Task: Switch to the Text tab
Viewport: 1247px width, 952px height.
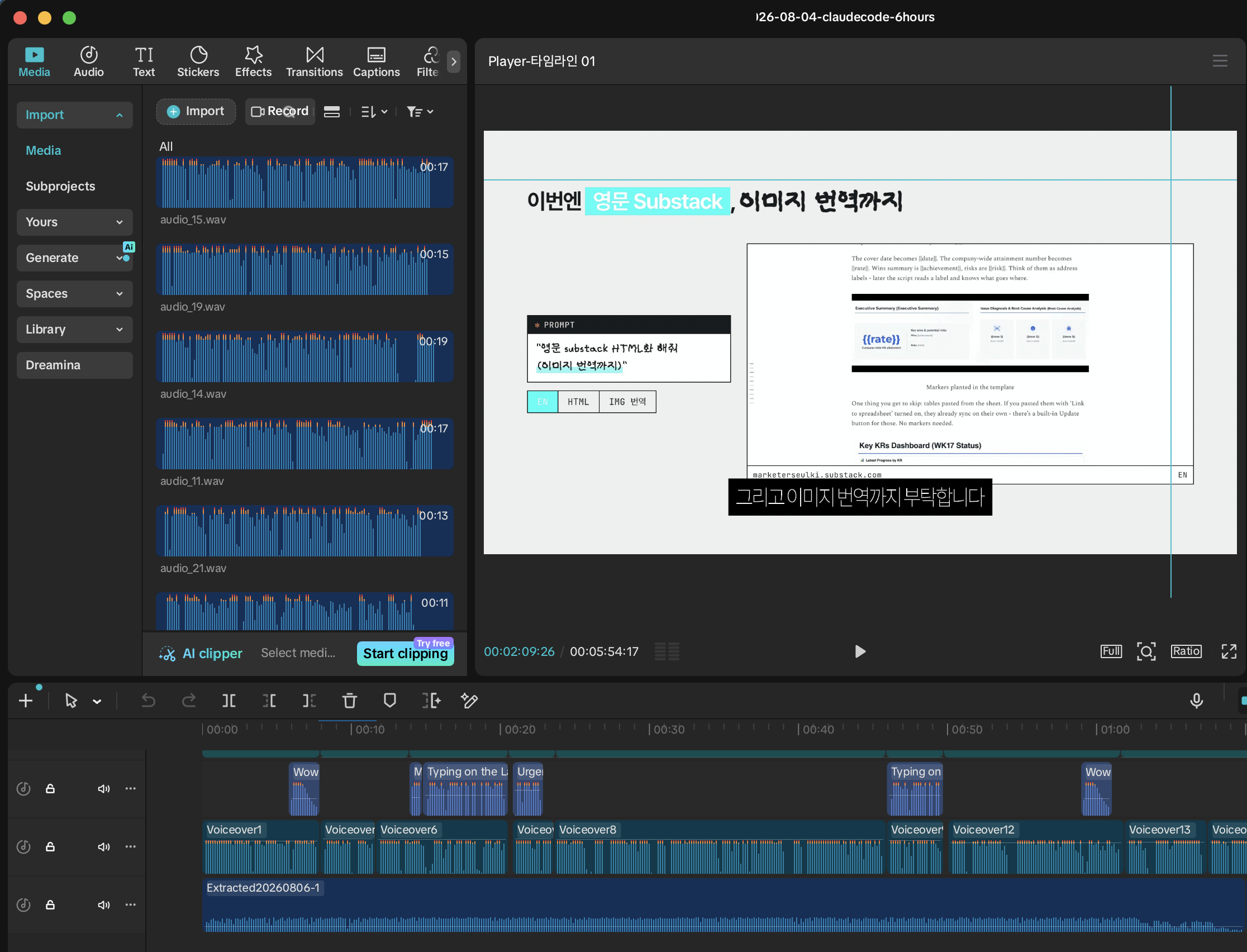Action: [x=144, y=61]
